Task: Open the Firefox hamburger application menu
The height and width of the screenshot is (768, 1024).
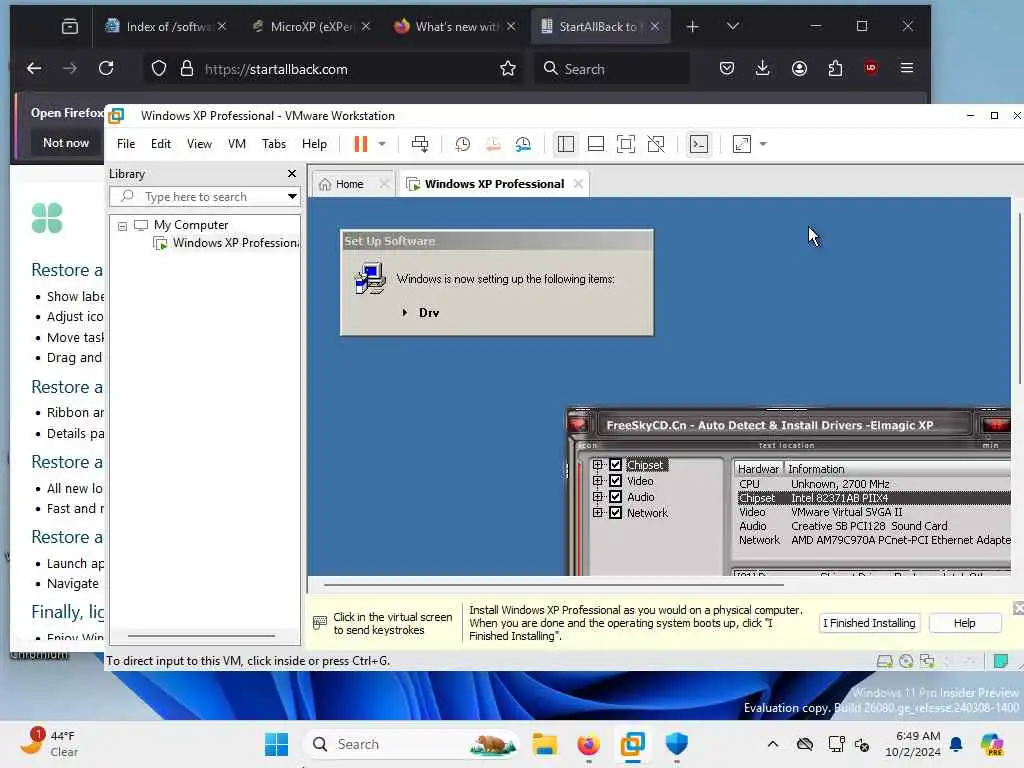Action: pos(906,69)
